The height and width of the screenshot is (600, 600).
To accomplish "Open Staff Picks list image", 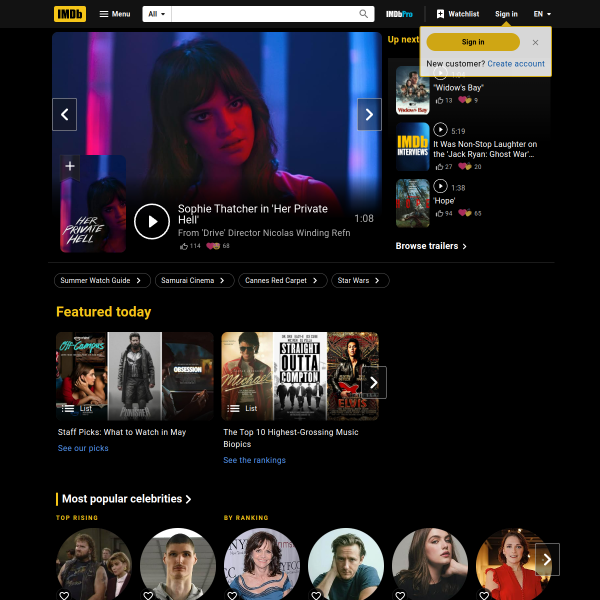I will pyautogui.click(x=135, y=376).
